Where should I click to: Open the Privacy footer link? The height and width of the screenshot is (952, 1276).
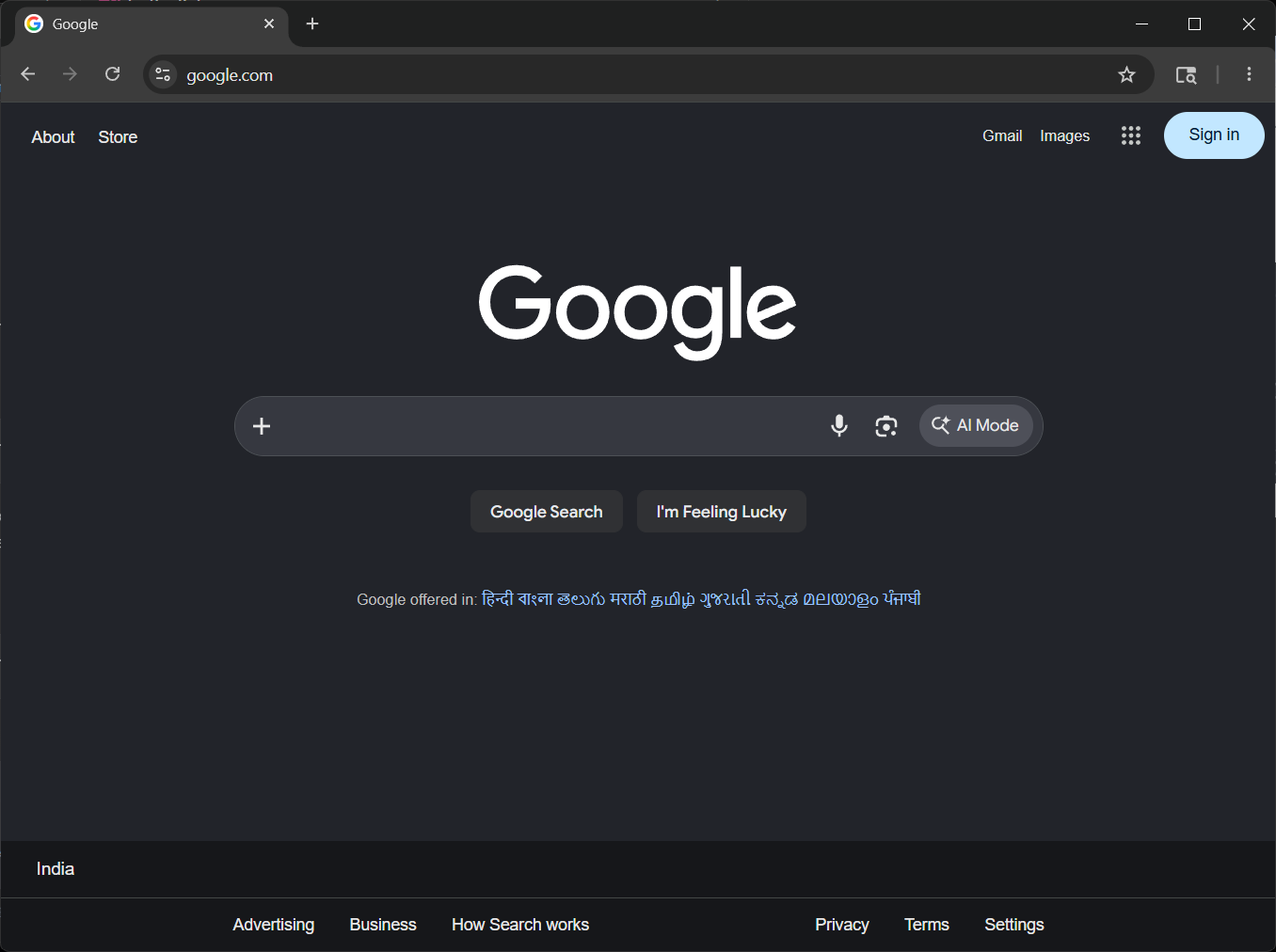(x=842, y=925)
